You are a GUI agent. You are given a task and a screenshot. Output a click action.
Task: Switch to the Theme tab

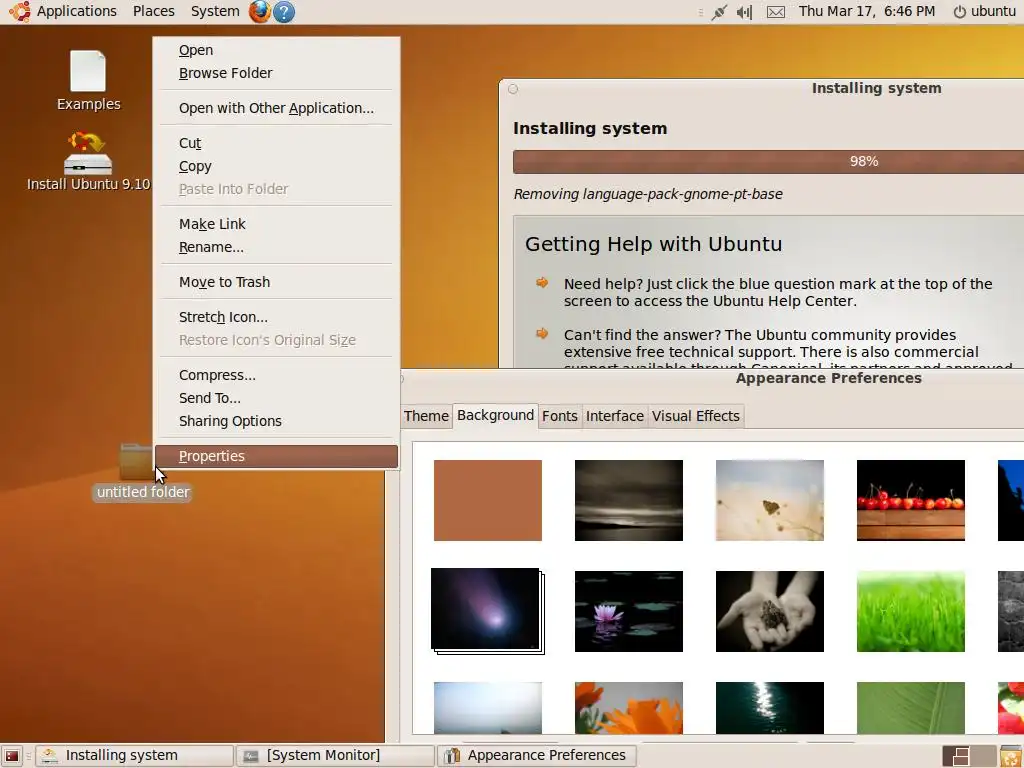click(426, 416)
